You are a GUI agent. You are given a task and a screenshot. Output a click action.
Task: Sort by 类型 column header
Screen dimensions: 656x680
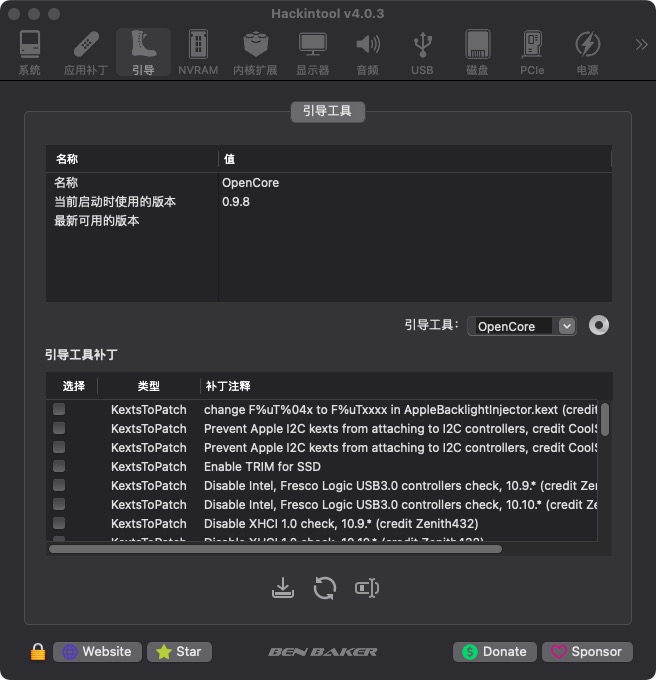point(149,386)
